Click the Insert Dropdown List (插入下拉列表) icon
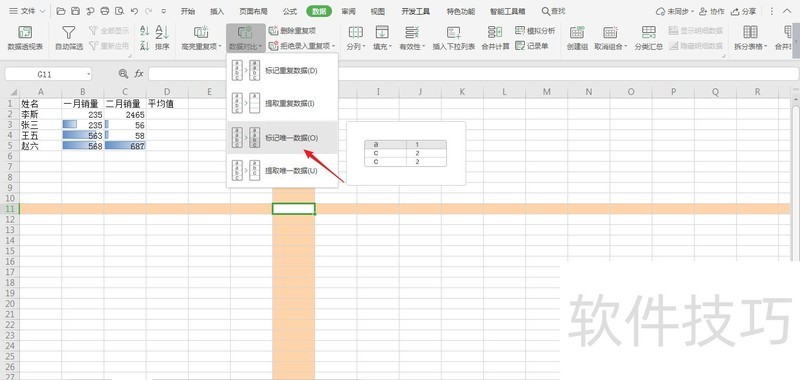 (454, 33)
